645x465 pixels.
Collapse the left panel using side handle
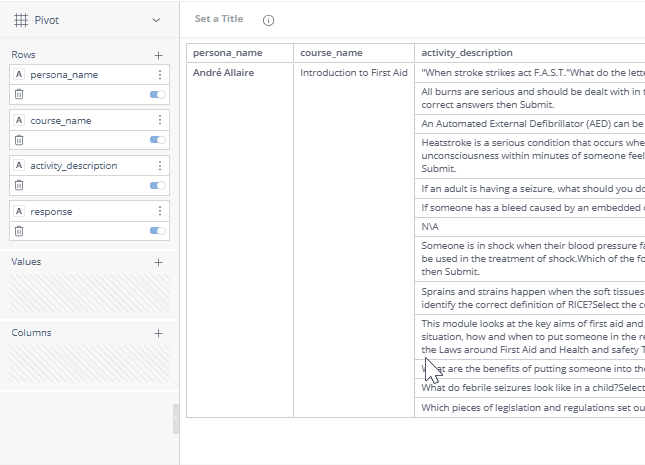[176, 418]
